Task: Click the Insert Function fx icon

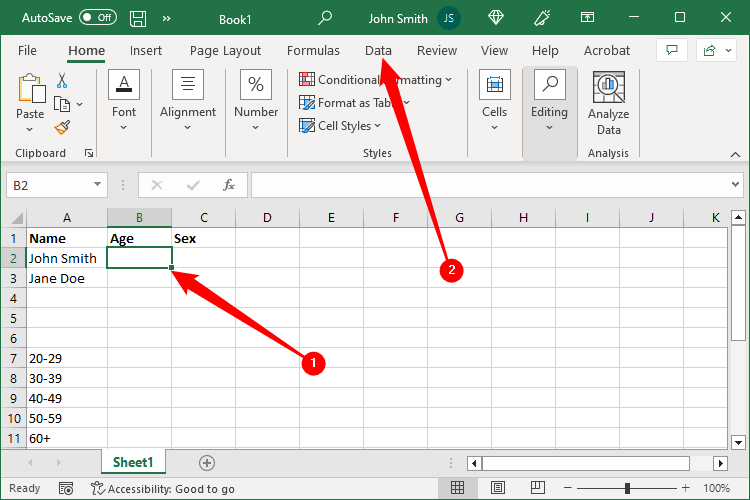Action: [x=229, y=185]
